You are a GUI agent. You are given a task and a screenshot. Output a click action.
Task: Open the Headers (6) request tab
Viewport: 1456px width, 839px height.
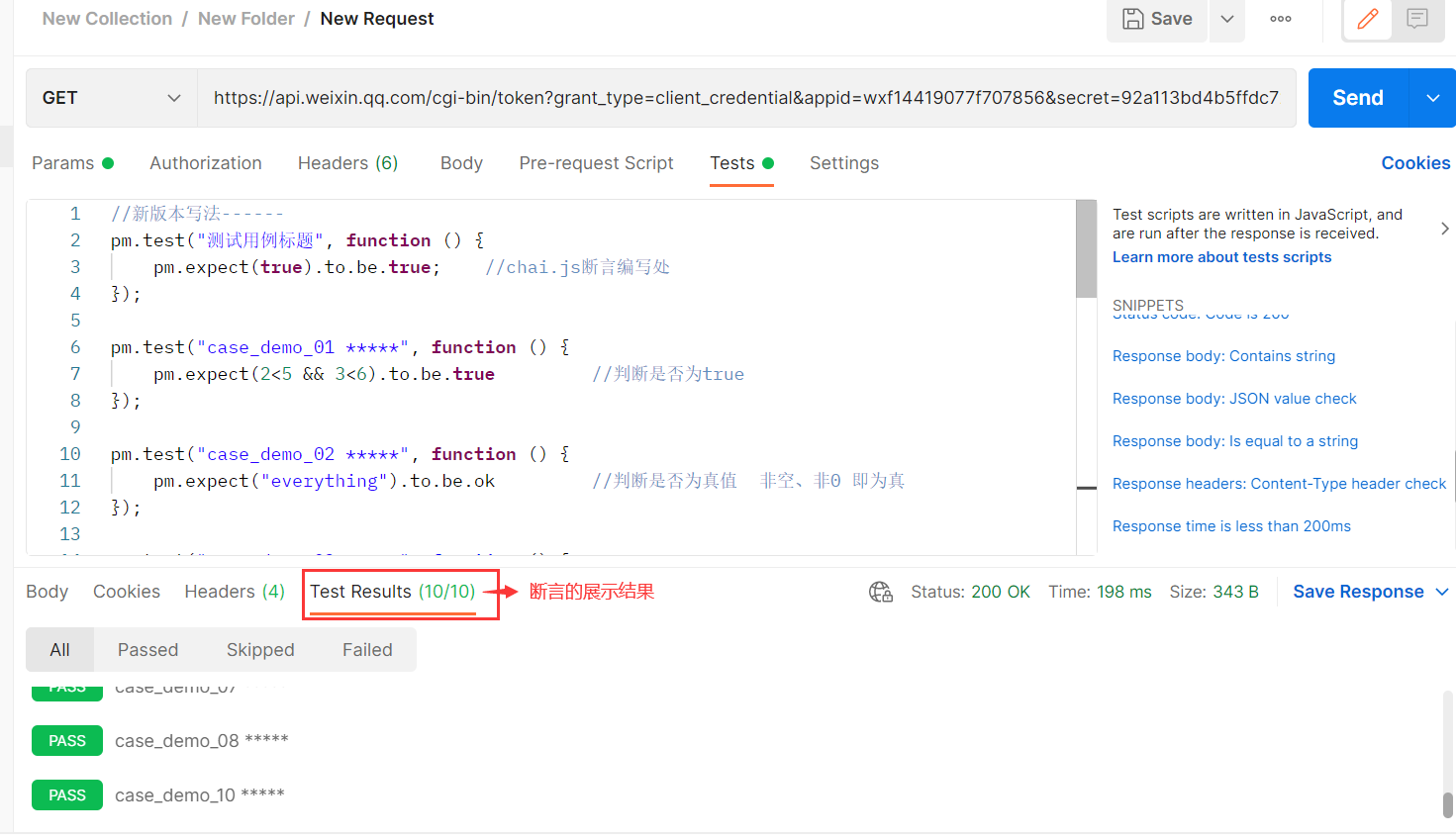pos(347,163)
